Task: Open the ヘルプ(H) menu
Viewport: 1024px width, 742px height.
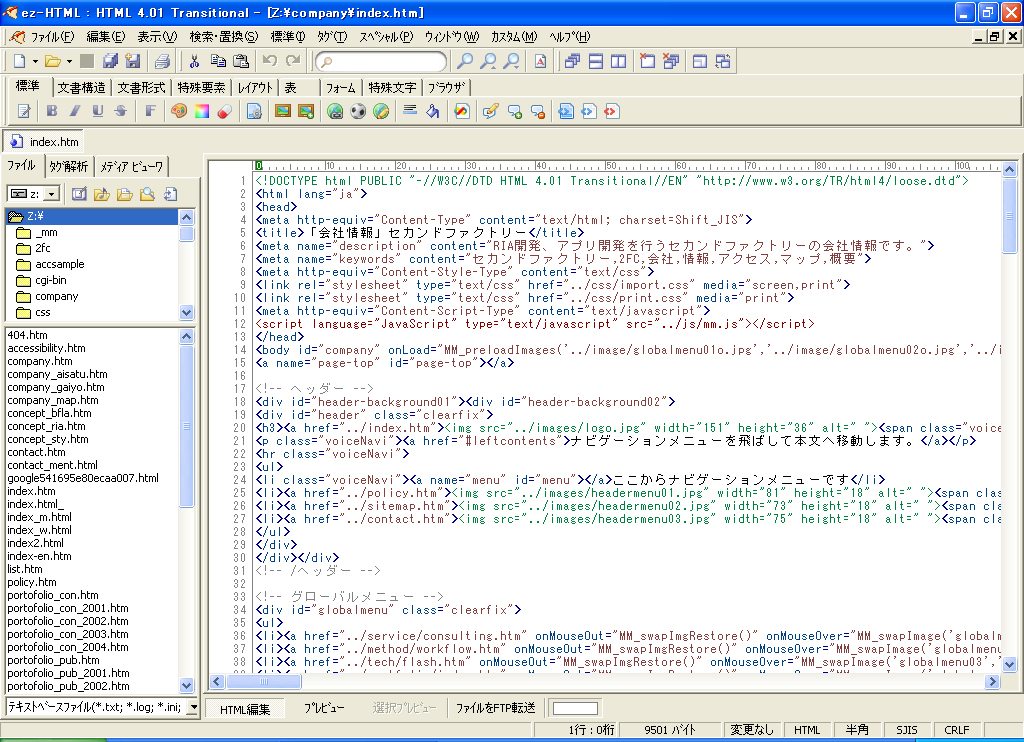Action: 569,37
